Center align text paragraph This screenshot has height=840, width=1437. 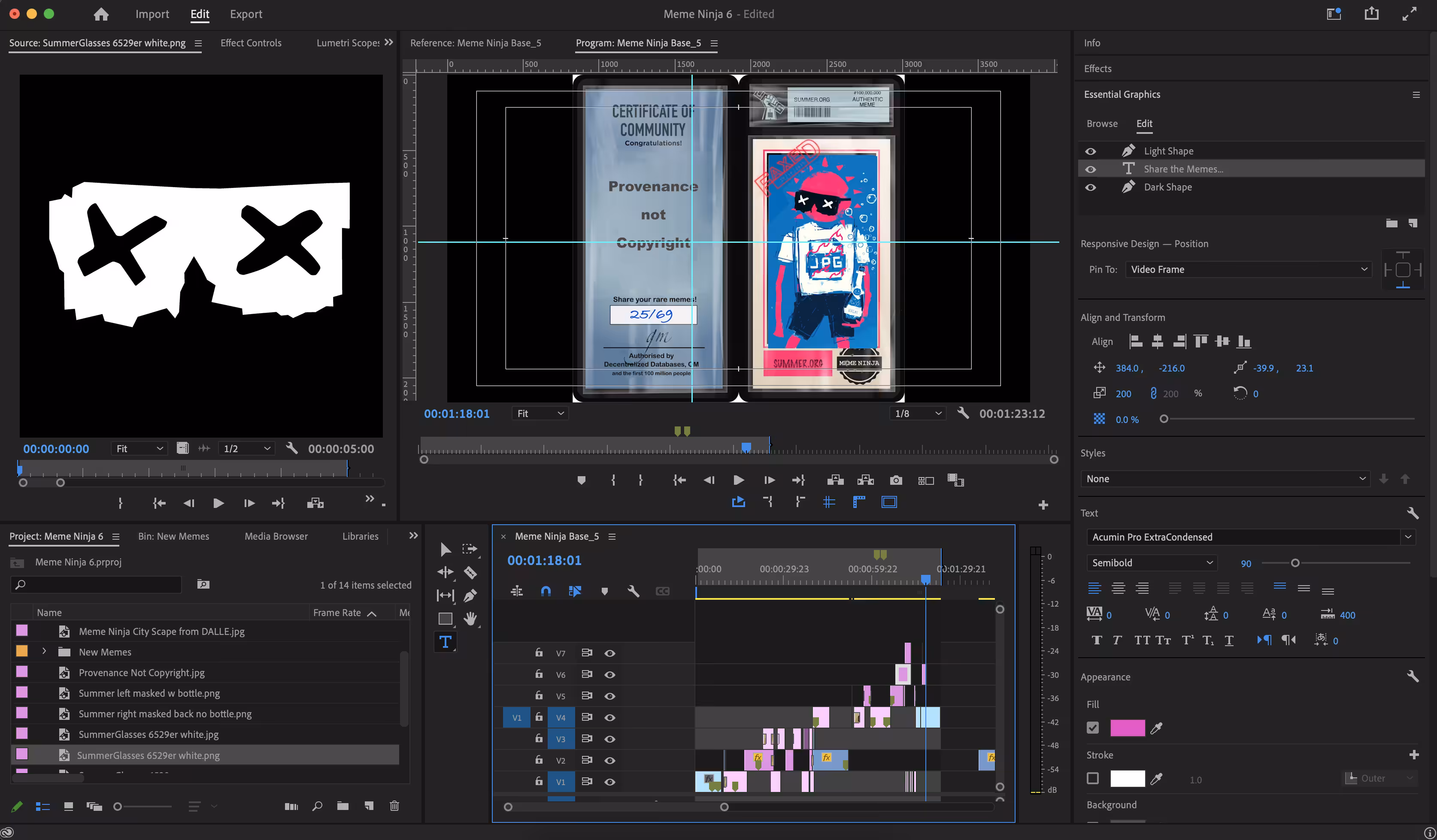coord(1118,588)
